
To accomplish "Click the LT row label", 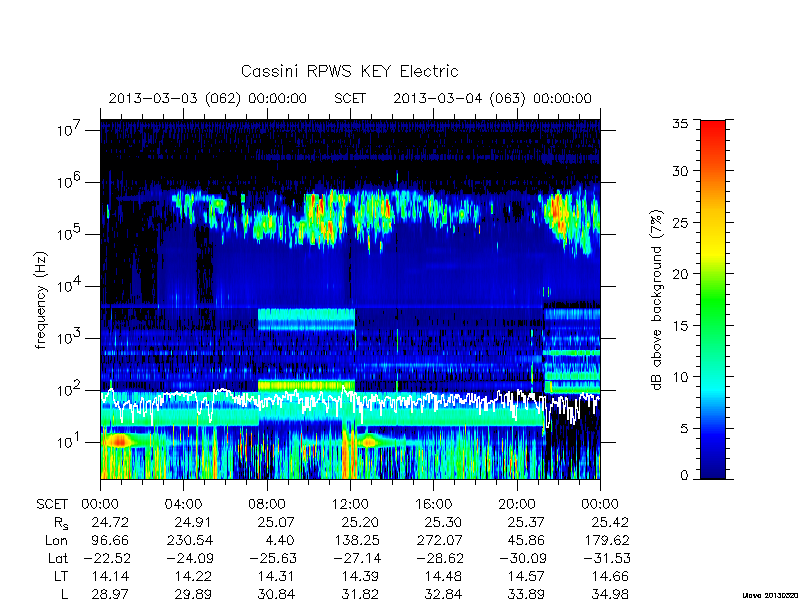I will coord(60,576).
